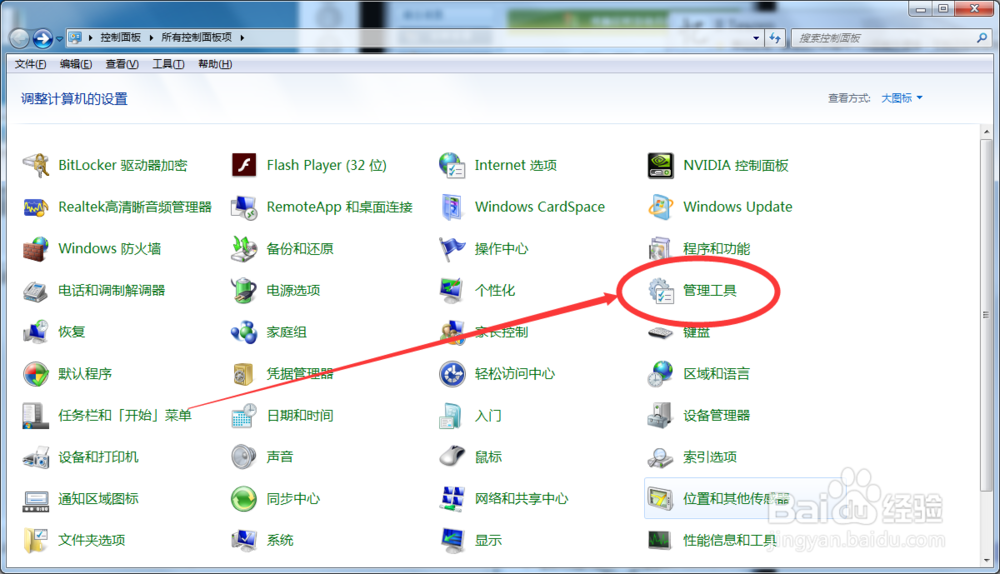Click 所有控制面板项 in the address breadcrumb
The height and width of the screenshot is (574, 1000).
coord(196,38)
